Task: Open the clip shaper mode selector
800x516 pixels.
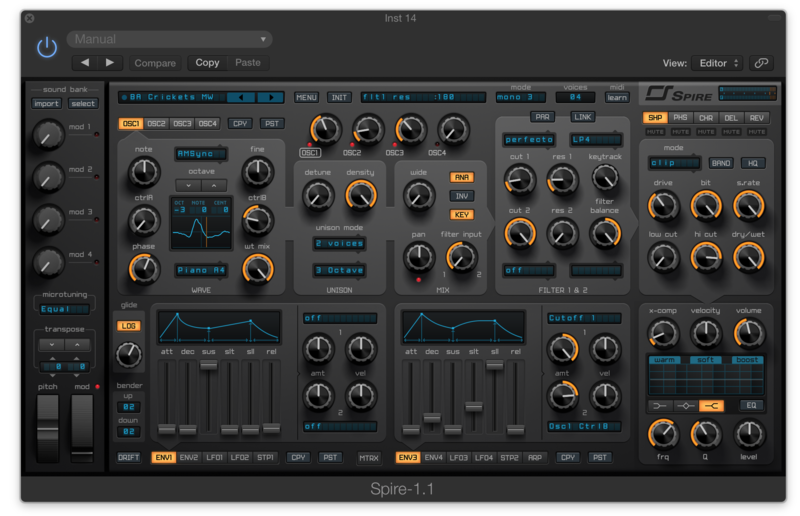Action: 674,163
